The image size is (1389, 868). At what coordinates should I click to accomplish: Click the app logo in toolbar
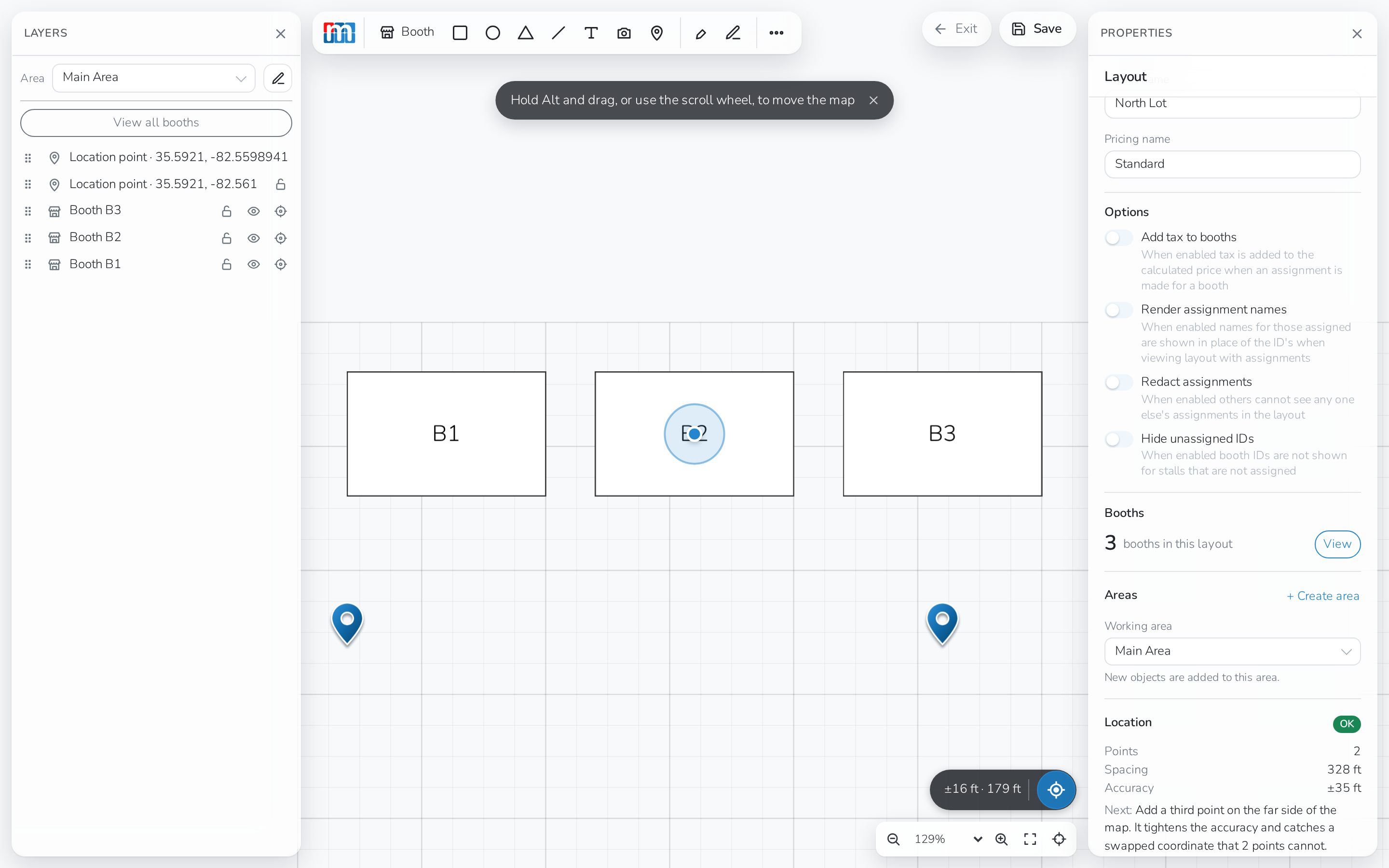pyautogui.click(x=339, y=33)
